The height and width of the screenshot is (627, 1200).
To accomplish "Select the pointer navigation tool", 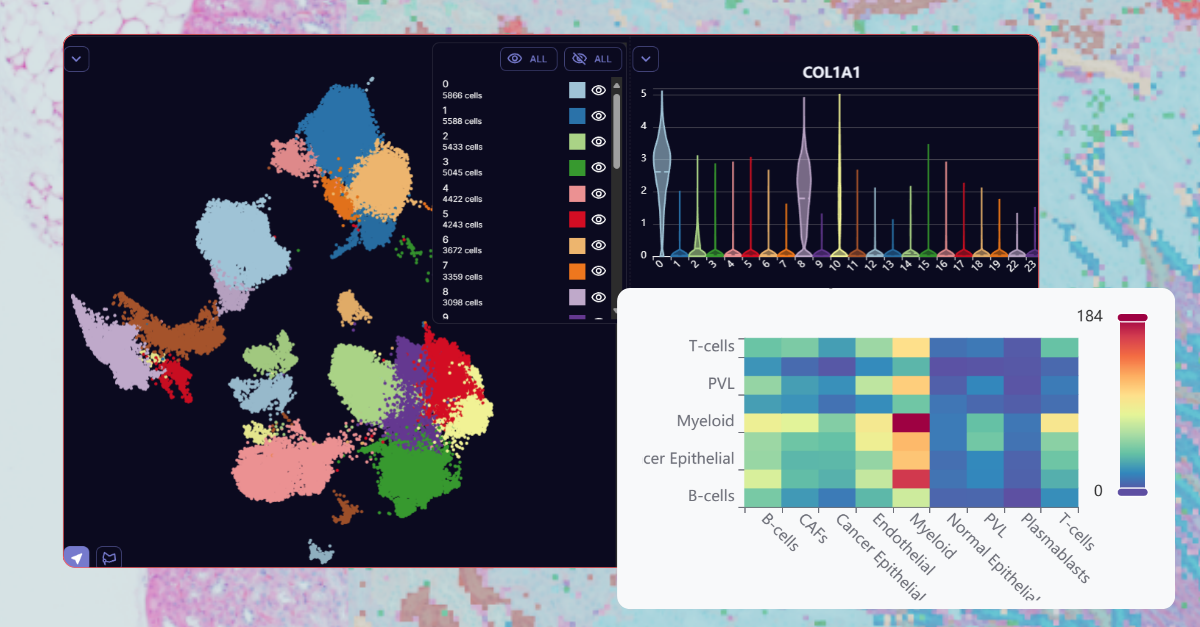I will tap(78, 557).
